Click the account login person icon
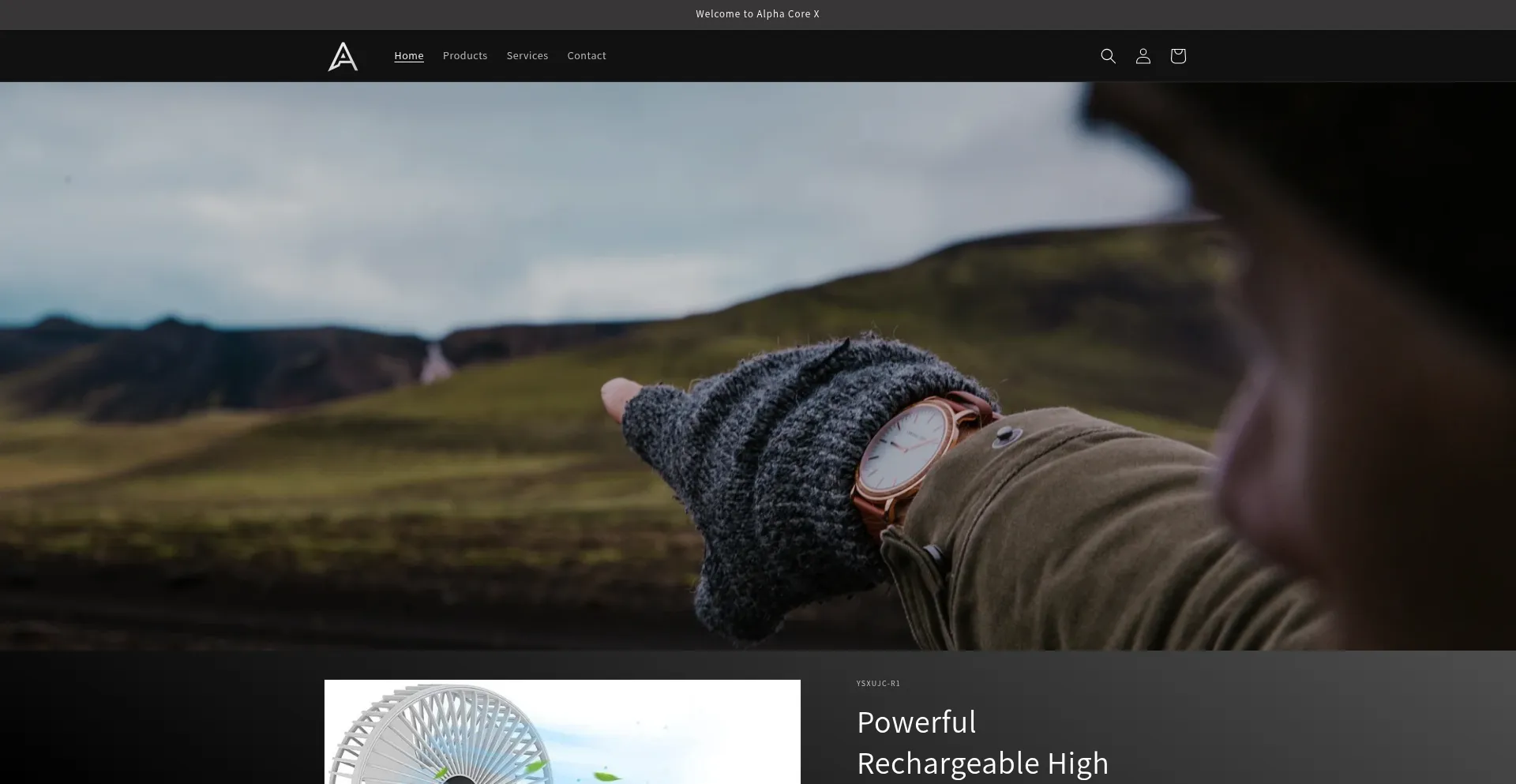Screen dimensions: 1516x784 [x=1143, y=56]
